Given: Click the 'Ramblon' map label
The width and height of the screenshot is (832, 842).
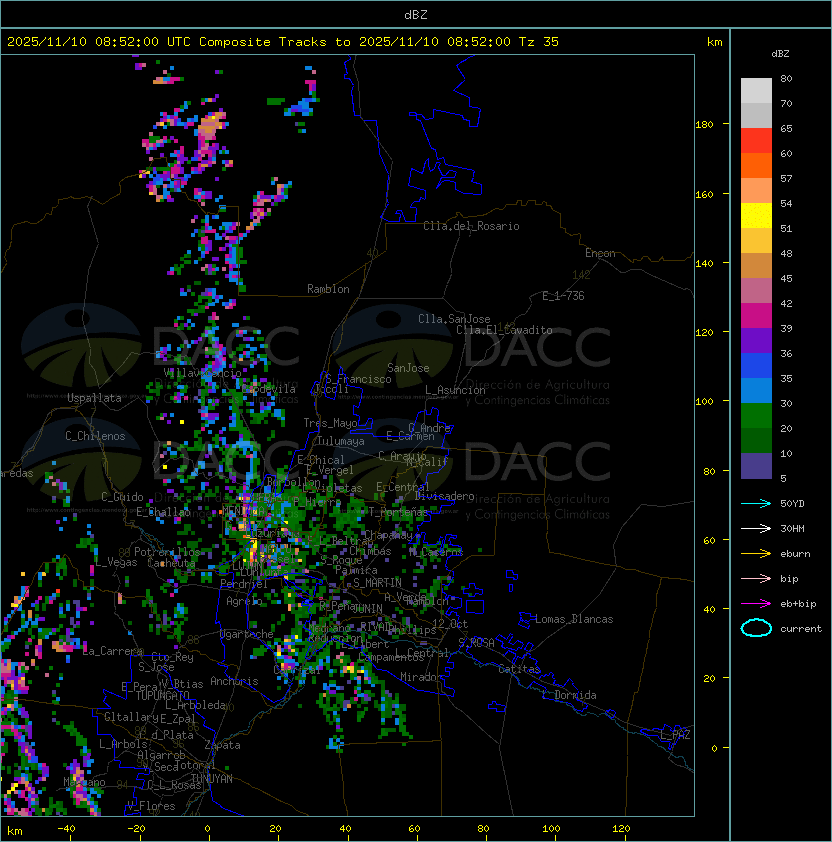Looking at the screenshot, I should point(328,289).
